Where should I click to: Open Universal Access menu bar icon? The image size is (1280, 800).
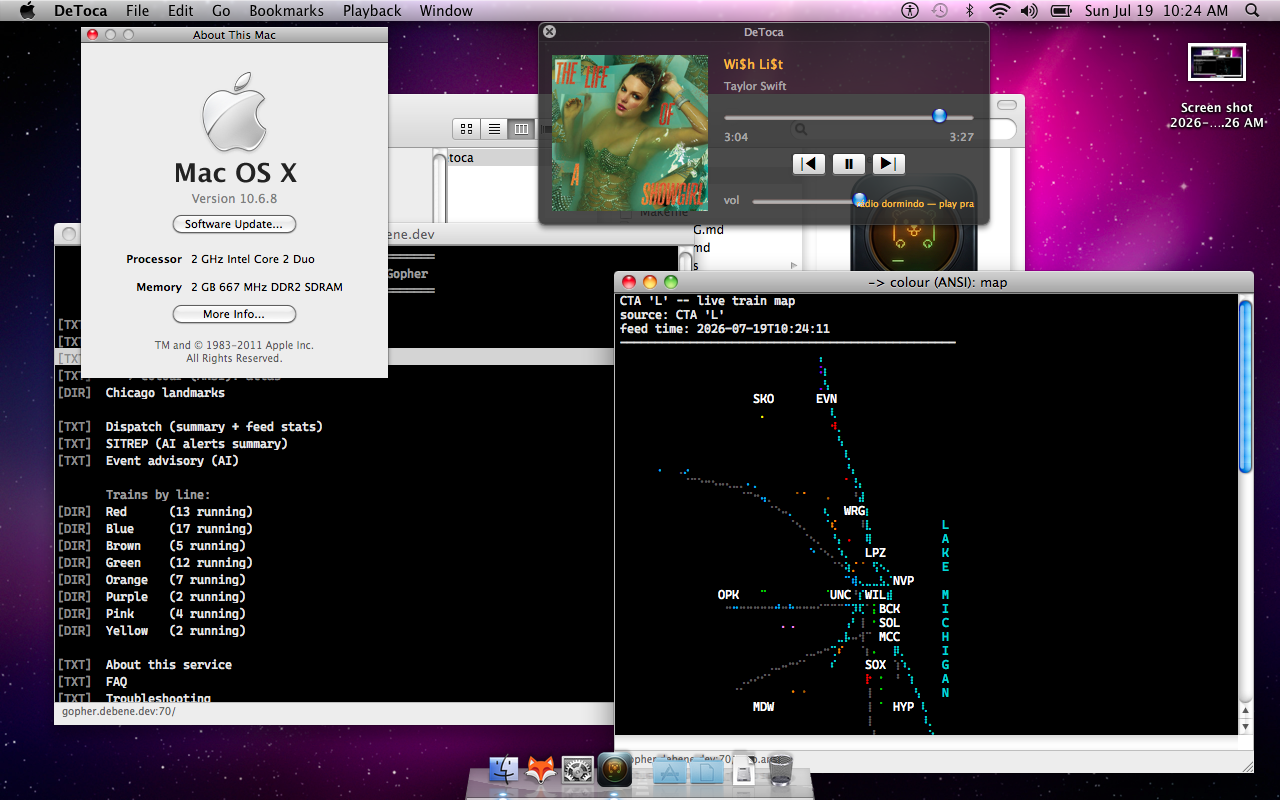[909, 11]
